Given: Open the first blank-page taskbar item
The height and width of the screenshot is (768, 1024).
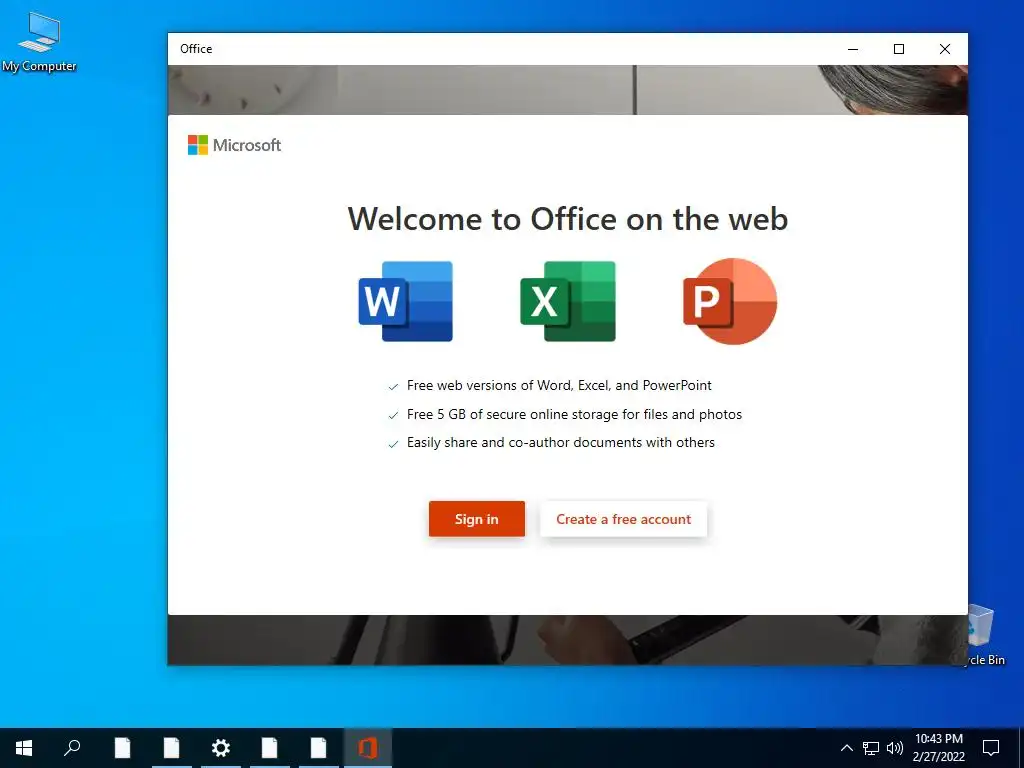Looking at the screenshot, I should coord(122,748).
